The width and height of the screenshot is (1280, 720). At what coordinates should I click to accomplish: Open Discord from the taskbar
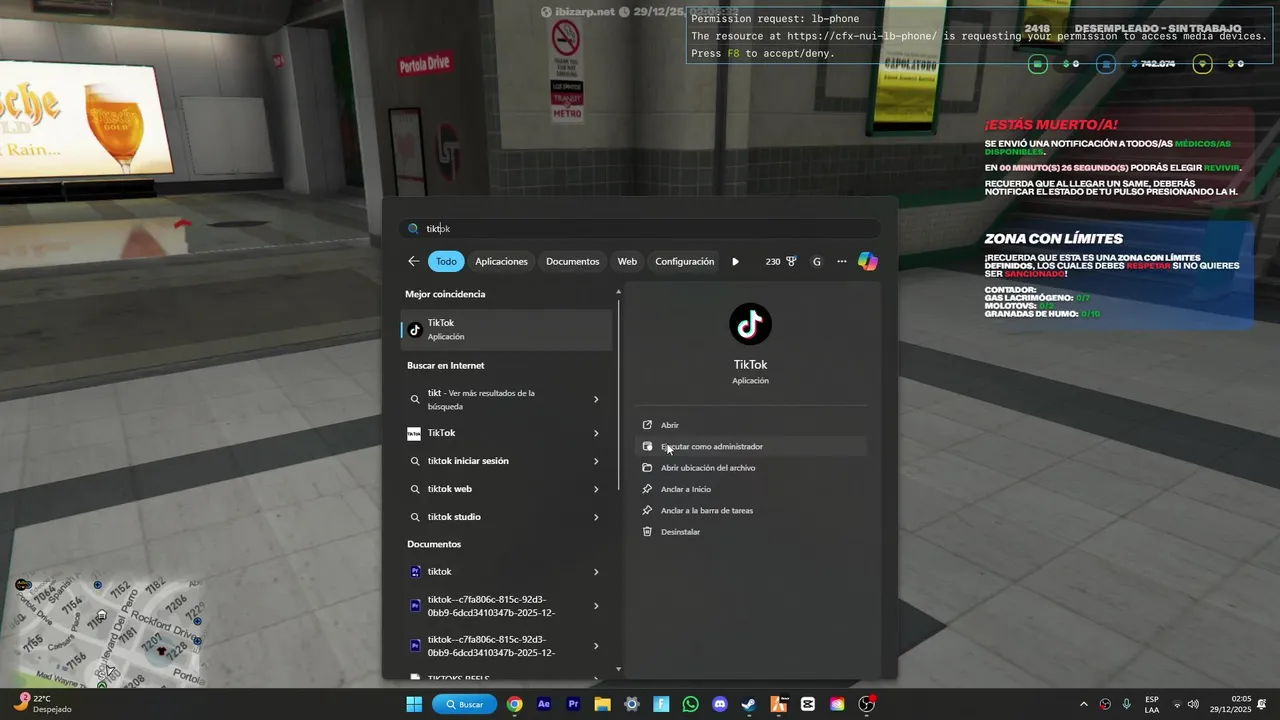(x=720, y=704)
